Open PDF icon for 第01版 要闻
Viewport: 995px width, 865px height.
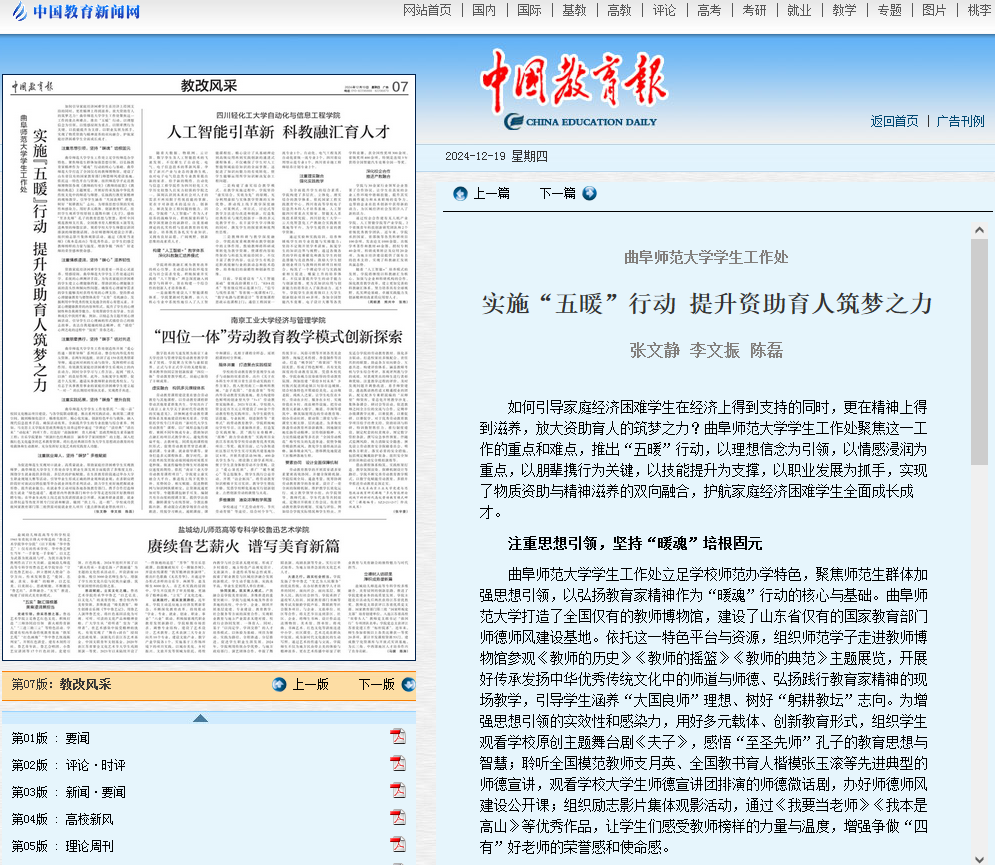pyautogui.click(x=397, y=737)
